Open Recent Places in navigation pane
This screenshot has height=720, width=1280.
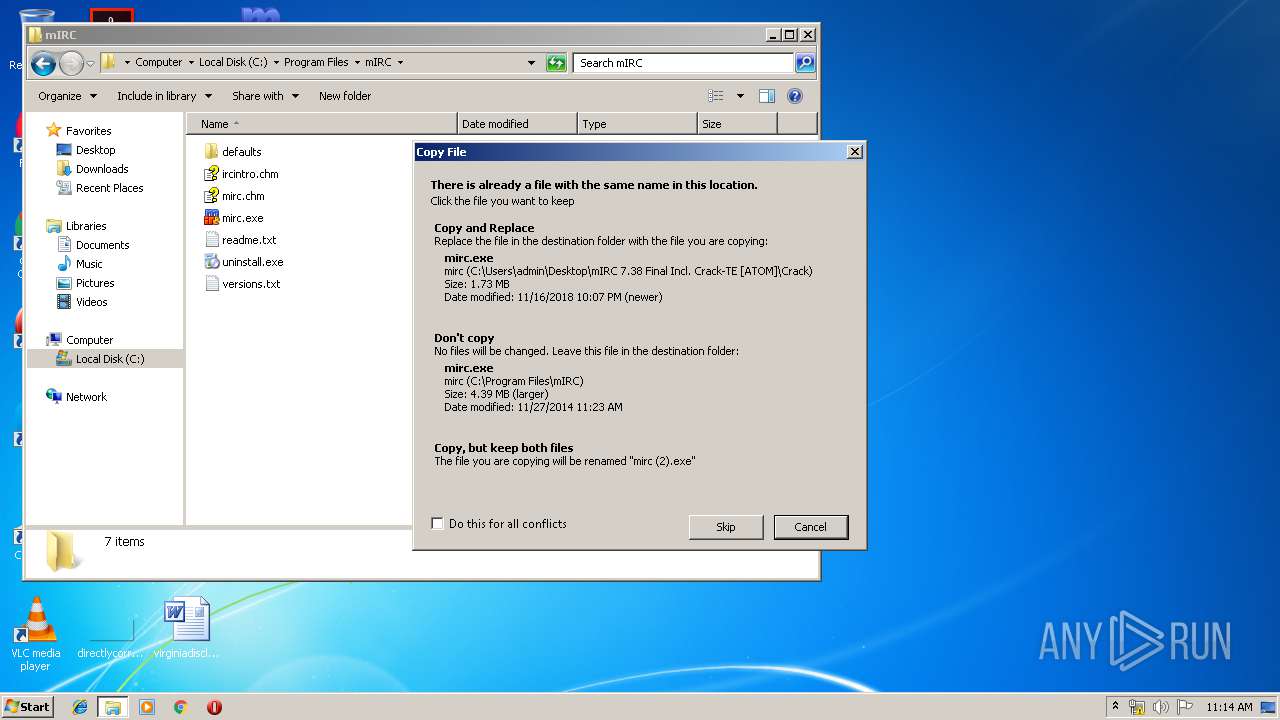(109, 188)
